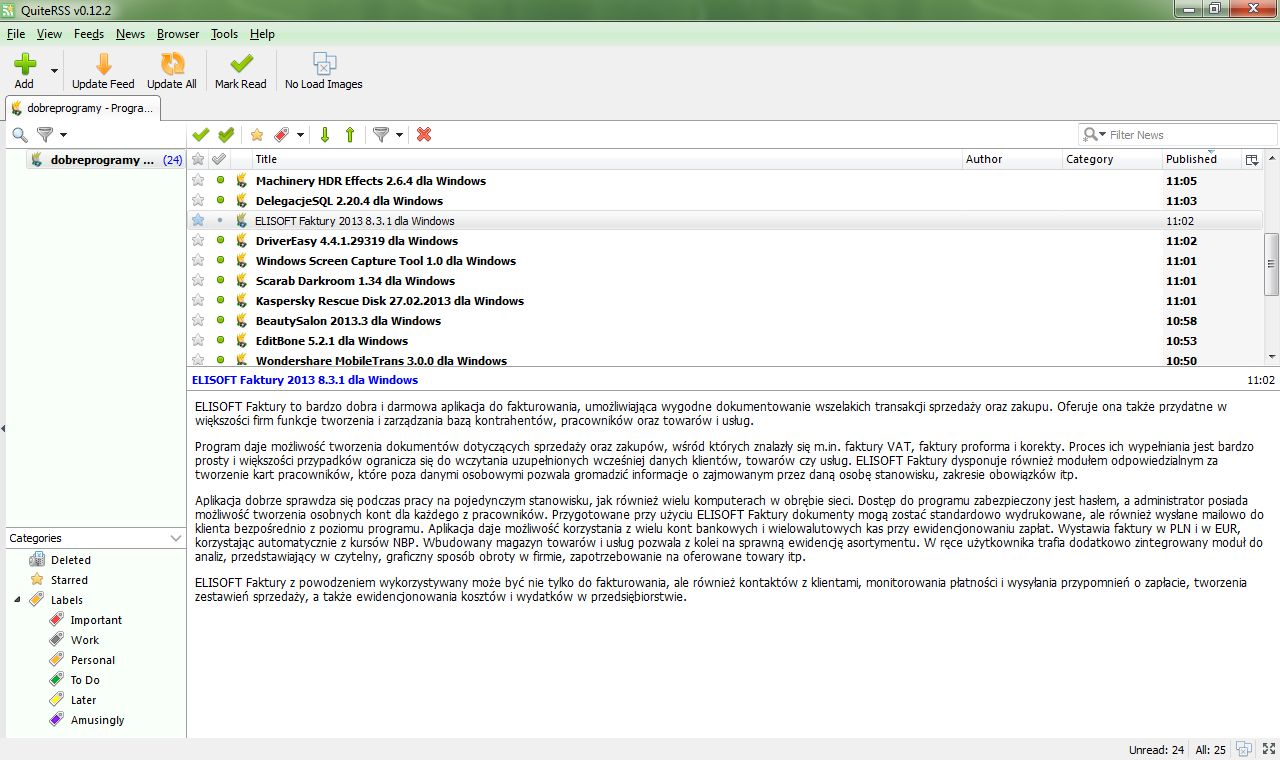Click next unread news down arrow
This screenshot has height=760, width=1280.
325,135
